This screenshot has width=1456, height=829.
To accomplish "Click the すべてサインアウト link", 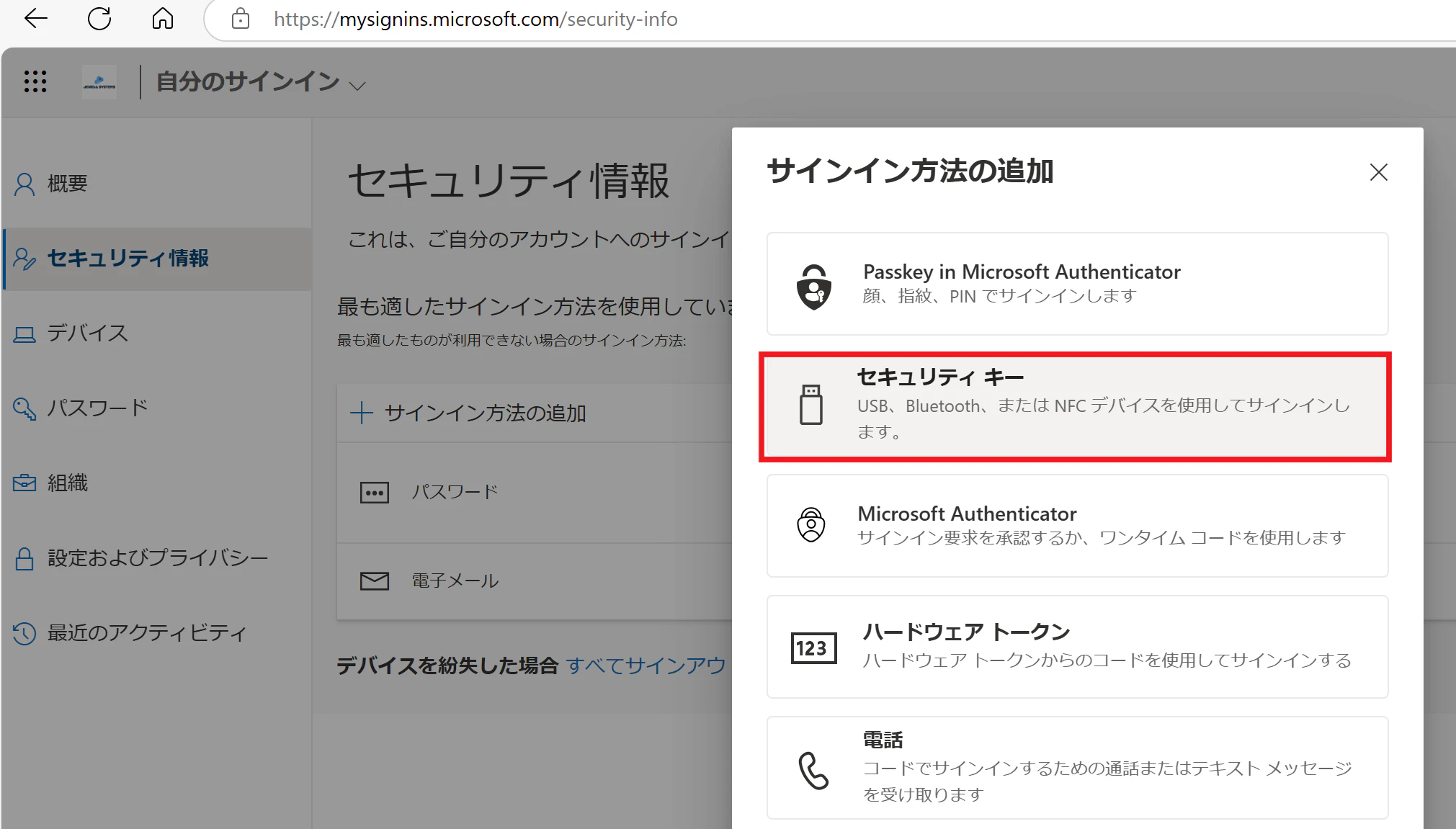I will pos(646,666).
